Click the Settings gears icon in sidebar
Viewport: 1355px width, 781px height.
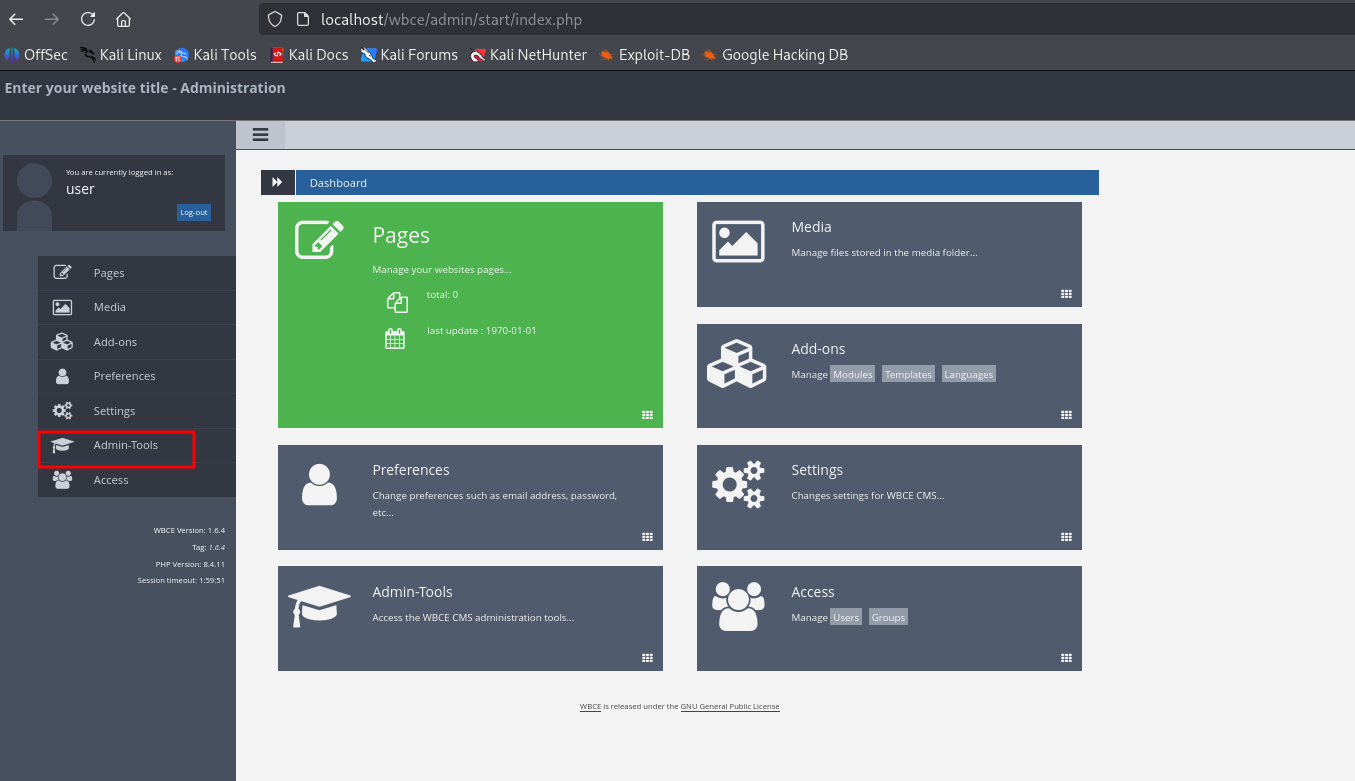click(62, 411)
